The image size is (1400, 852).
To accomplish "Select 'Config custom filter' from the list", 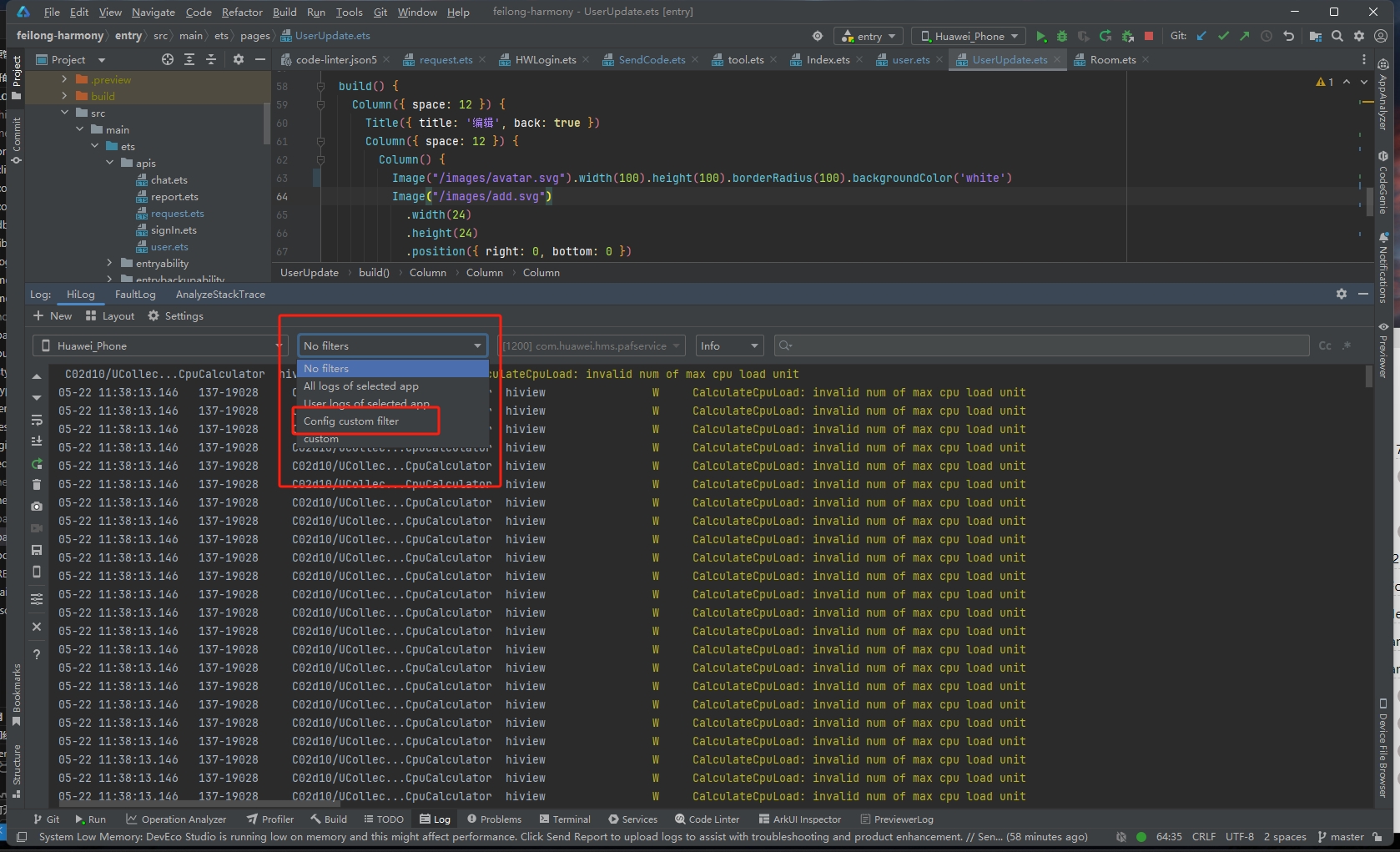I will click(x=351, y=421).
